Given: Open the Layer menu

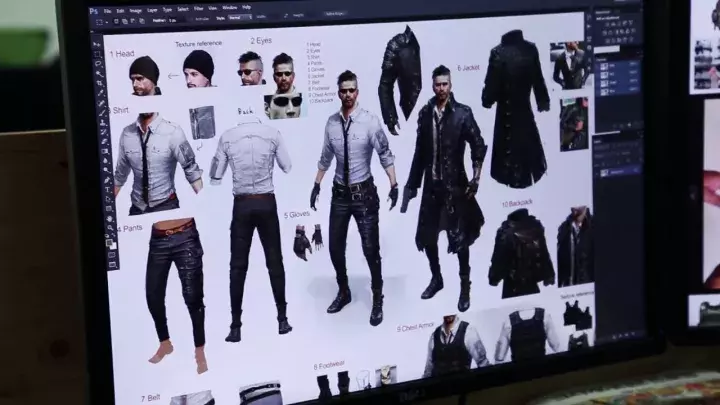Looking at the screenshot, I should tap(152, 10).
